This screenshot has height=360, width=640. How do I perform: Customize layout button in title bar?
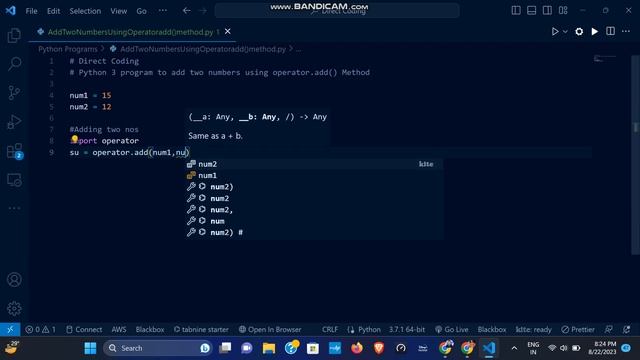[563, 11]
